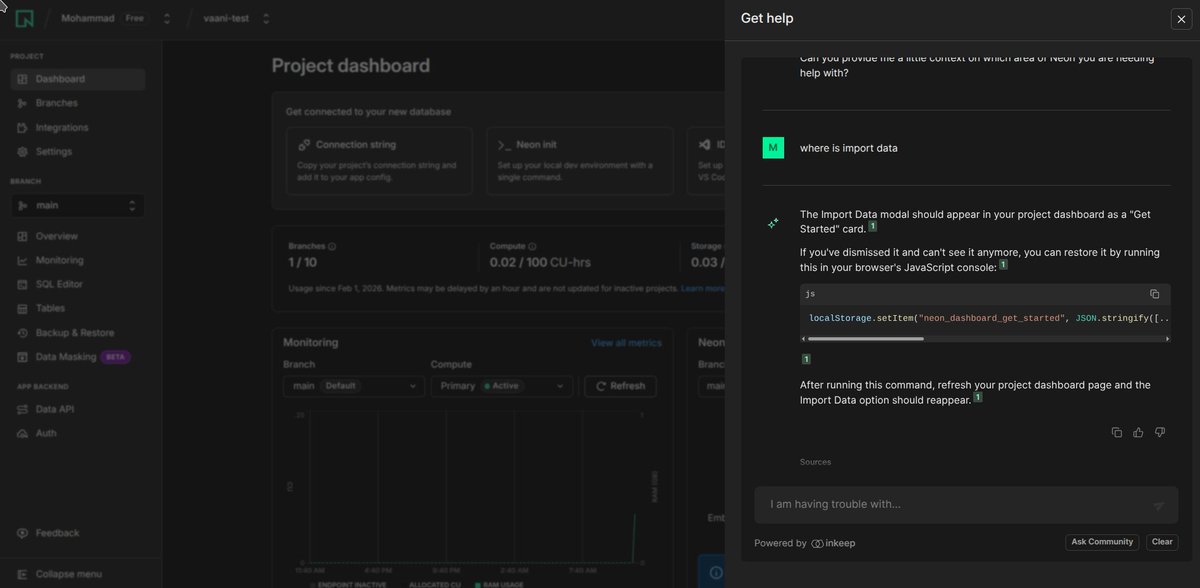This screenshot has height=588, width=1200.
Task: Copy the js code block
Action: [x=1154, y=294]
